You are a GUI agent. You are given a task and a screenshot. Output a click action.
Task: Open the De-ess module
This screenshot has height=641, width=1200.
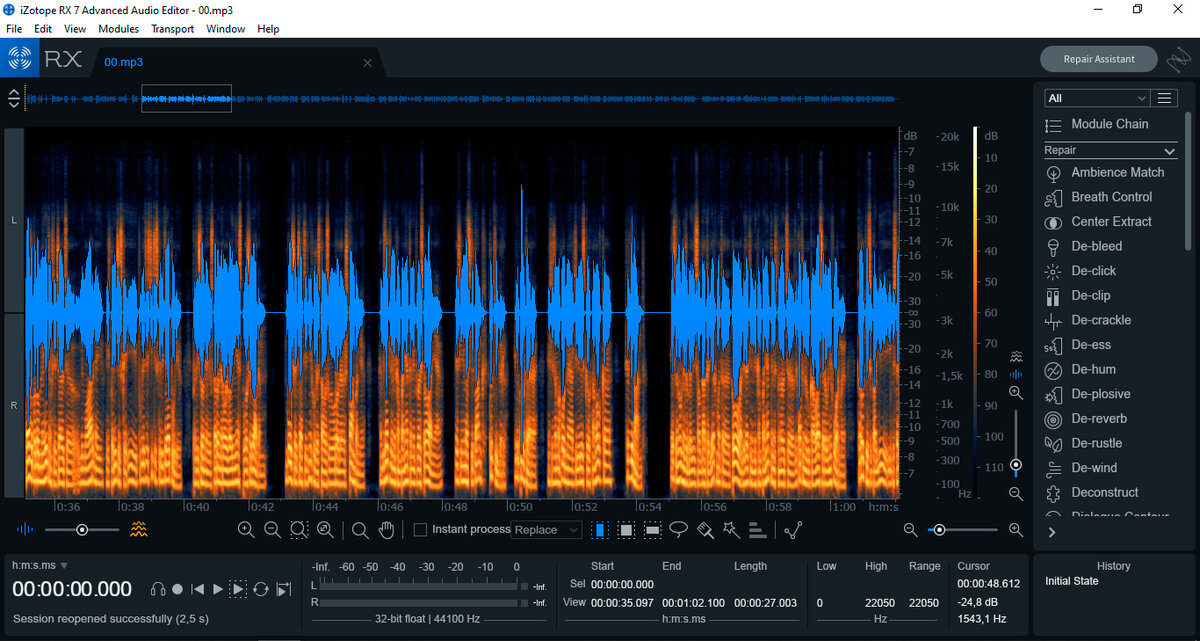(1078, 345)
